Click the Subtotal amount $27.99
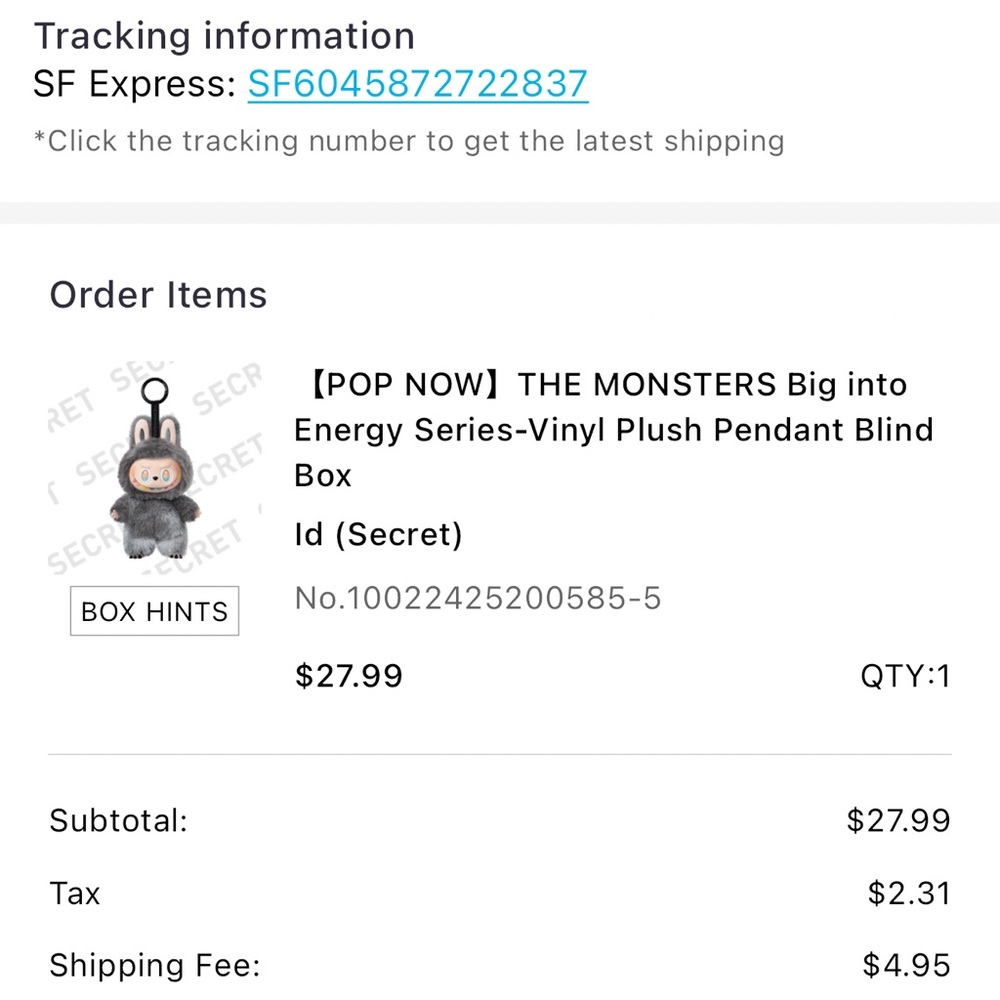Image resolution: width=1000 pixels, height=1000 pixels. point(898,821)
